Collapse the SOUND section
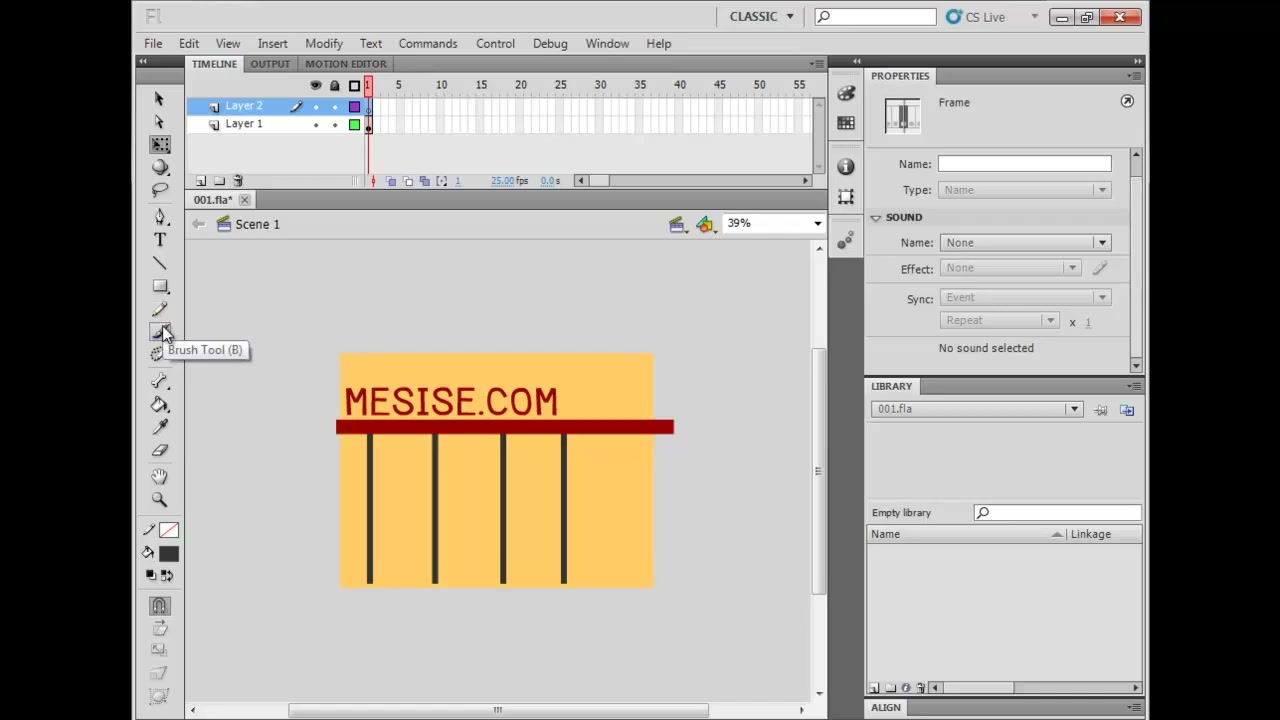Viewport: 1280px width, 720px height. tap(876, 217)
